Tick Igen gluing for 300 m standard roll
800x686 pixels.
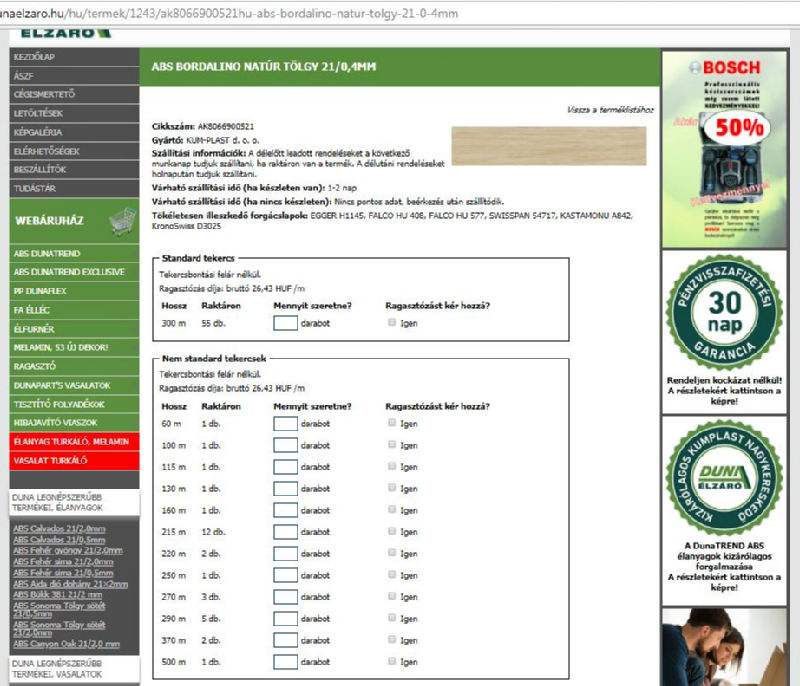coord(392,322)
